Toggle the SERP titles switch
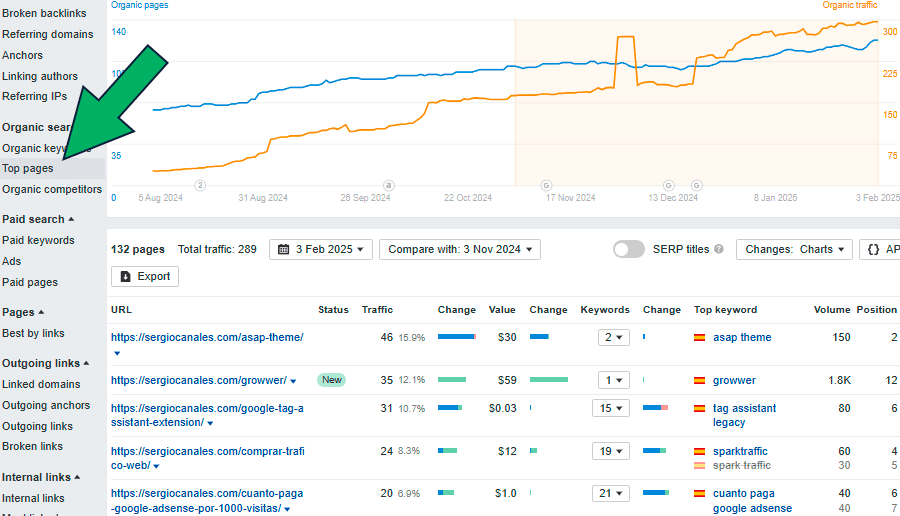This screenshot has width=900, height=516. [629, 249]
